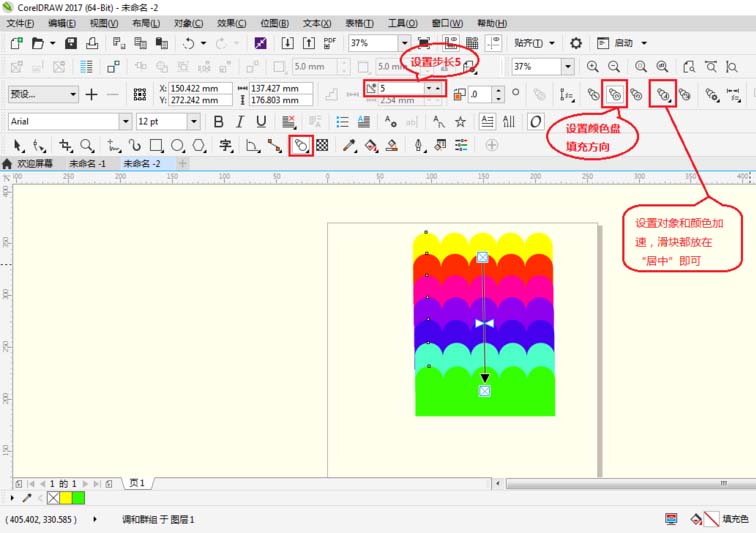
Task: Open the 12 pt font size dropdown
Action: [194, 121]
